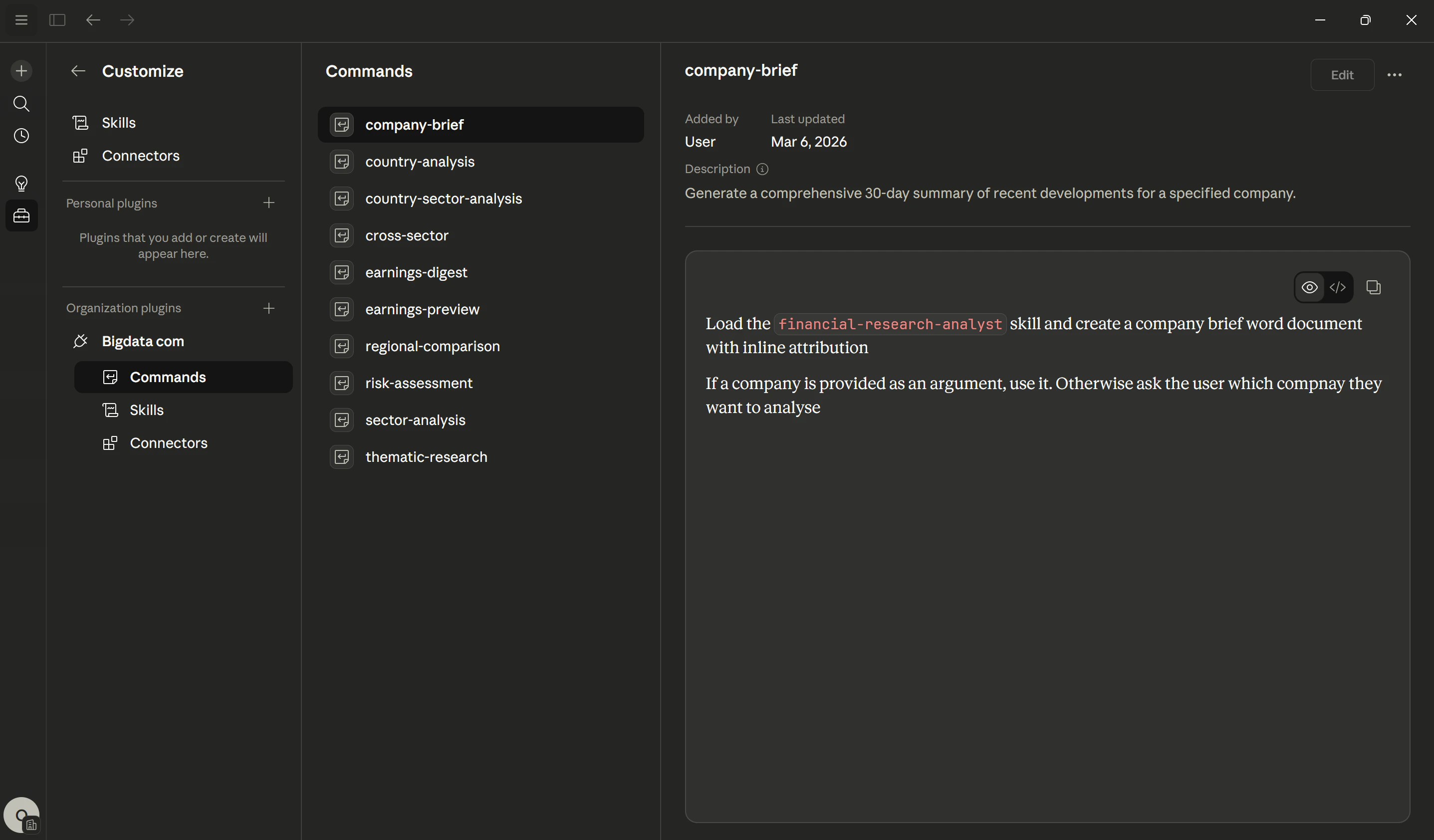Add a new Organization plugin

tap(268, 308)
